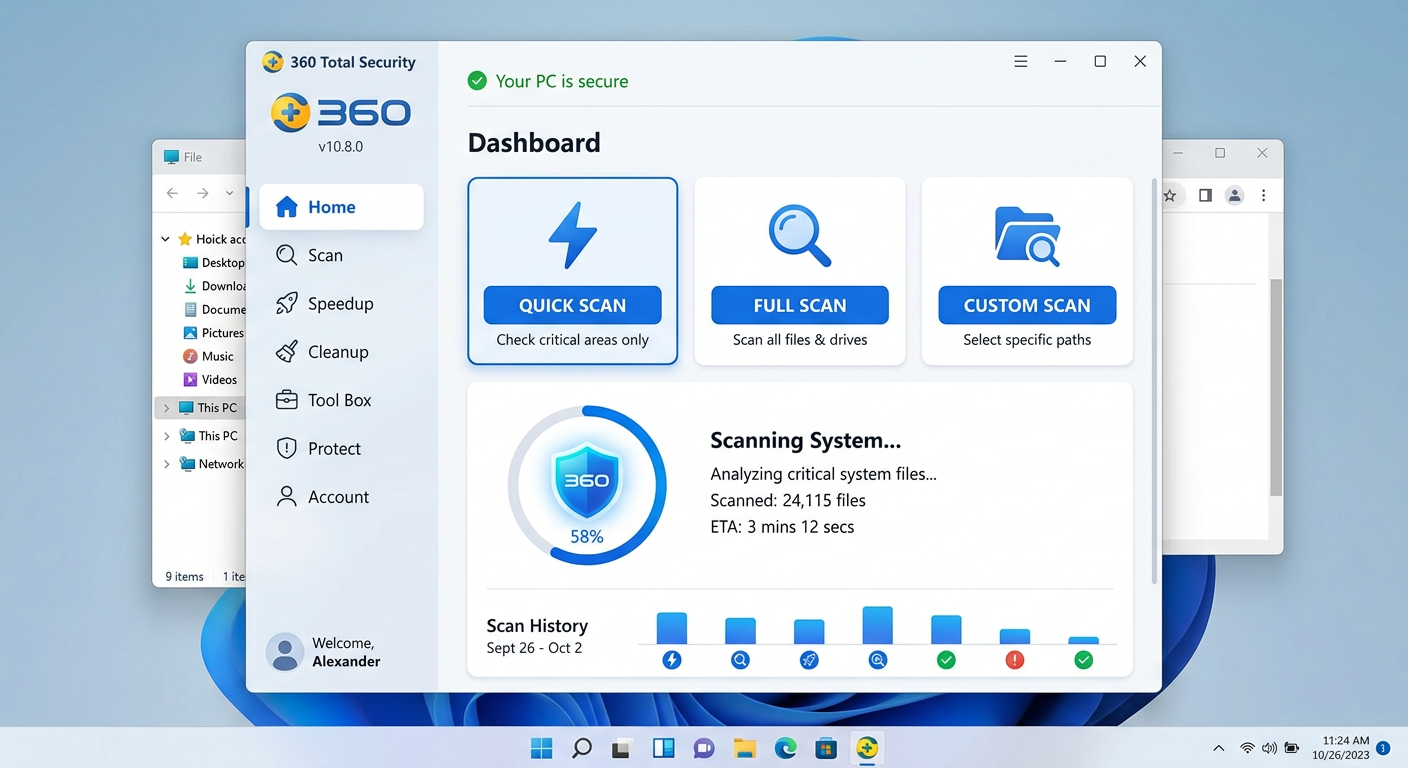The height and width of the screenshot is (768, 1408).
Task: Select the Cleanup broom icon
Action: point(286,351)
